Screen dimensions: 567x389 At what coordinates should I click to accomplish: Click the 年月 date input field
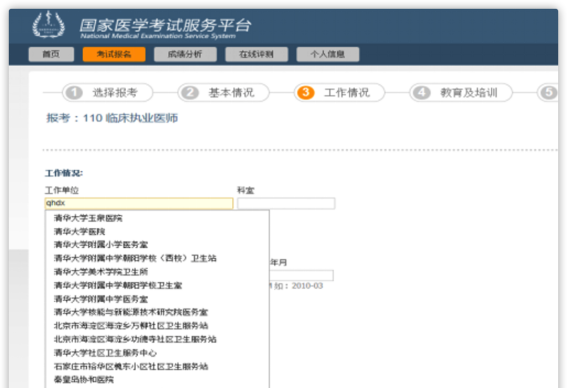tap(302, 275)
